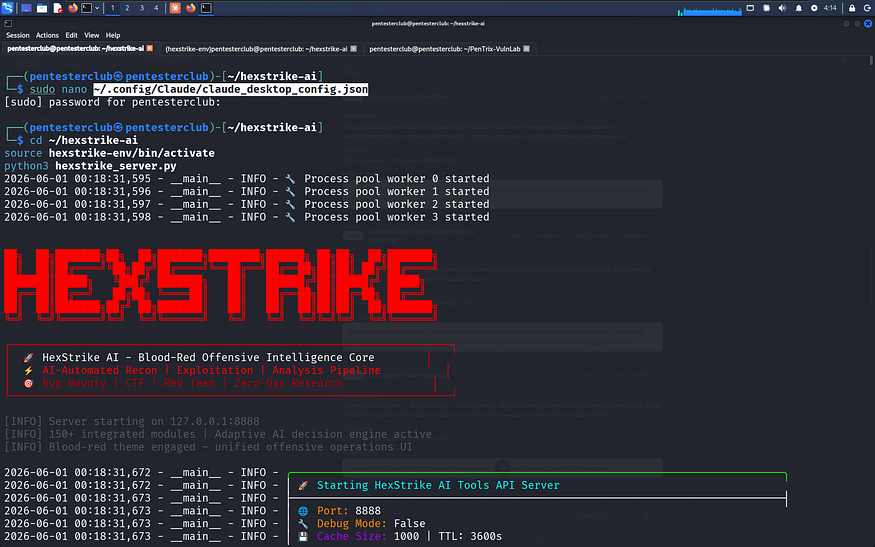Switch to workspace 3

coord(142,8)
